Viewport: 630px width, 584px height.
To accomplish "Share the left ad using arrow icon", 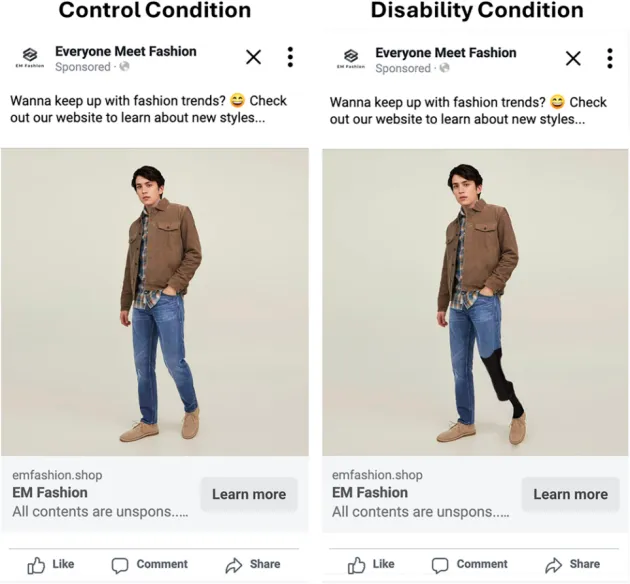I will coord(234,565).
